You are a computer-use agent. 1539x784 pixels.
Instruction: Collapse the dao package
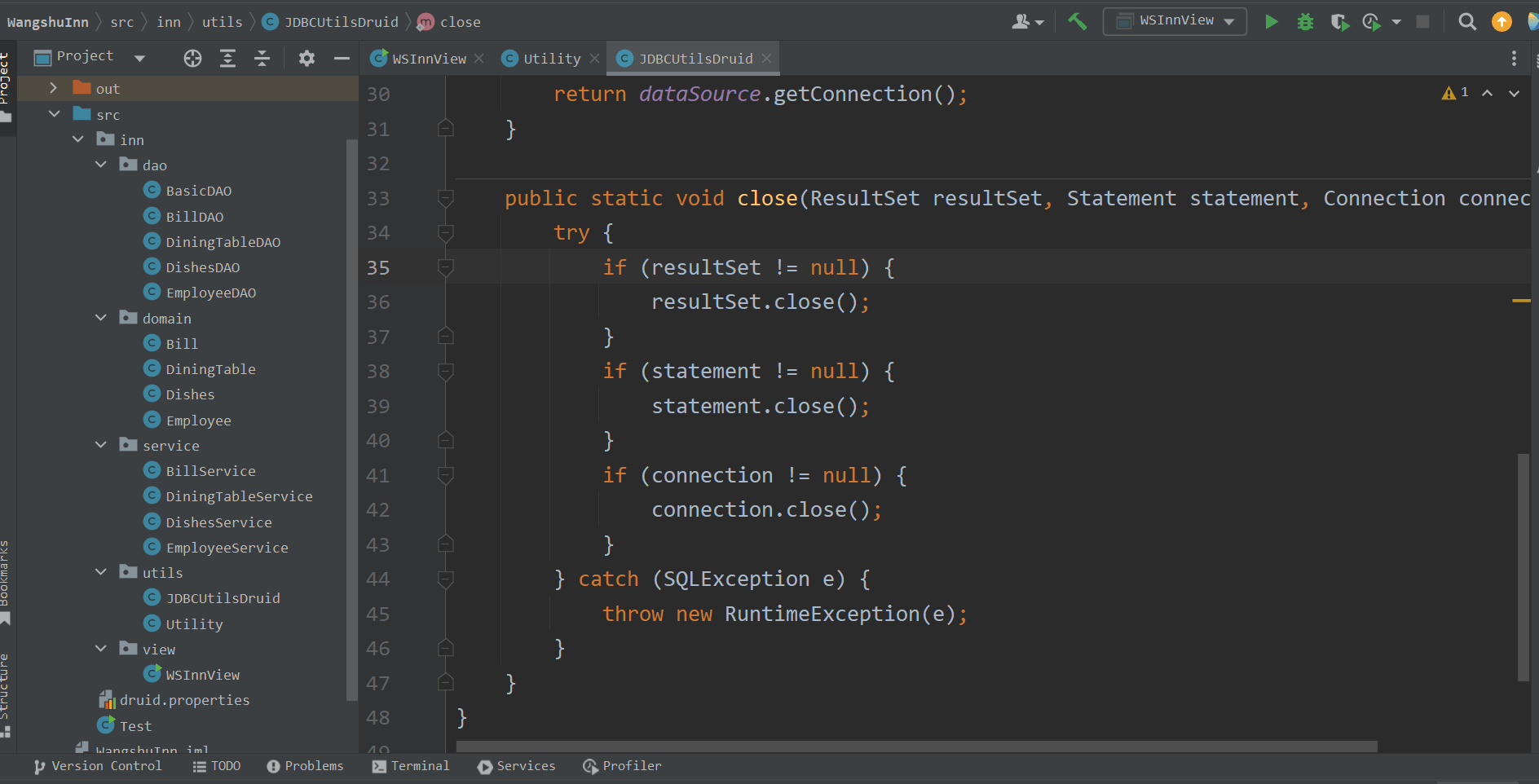click(x=101, y=165)
